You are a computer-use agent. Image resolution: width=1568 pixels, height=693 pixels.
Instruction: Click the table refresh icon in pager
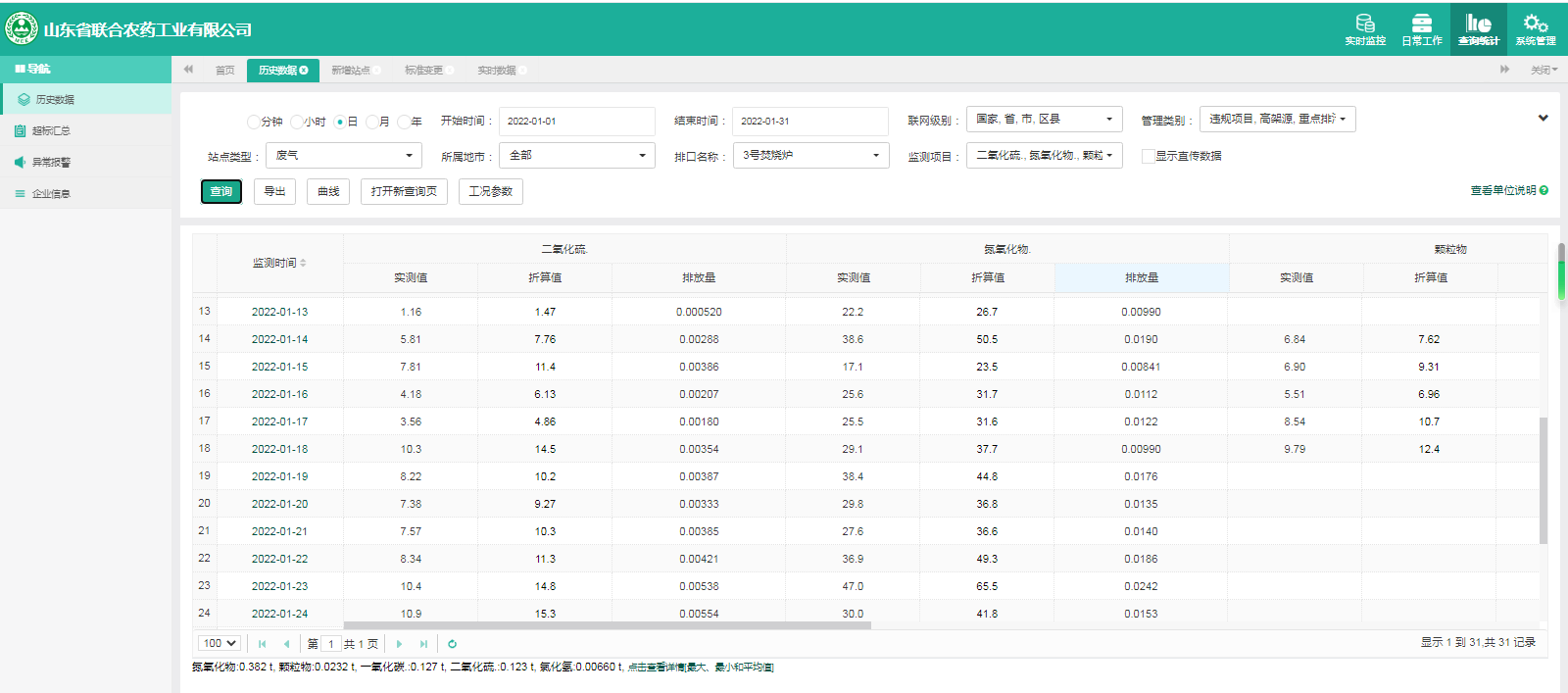(452, 644)
